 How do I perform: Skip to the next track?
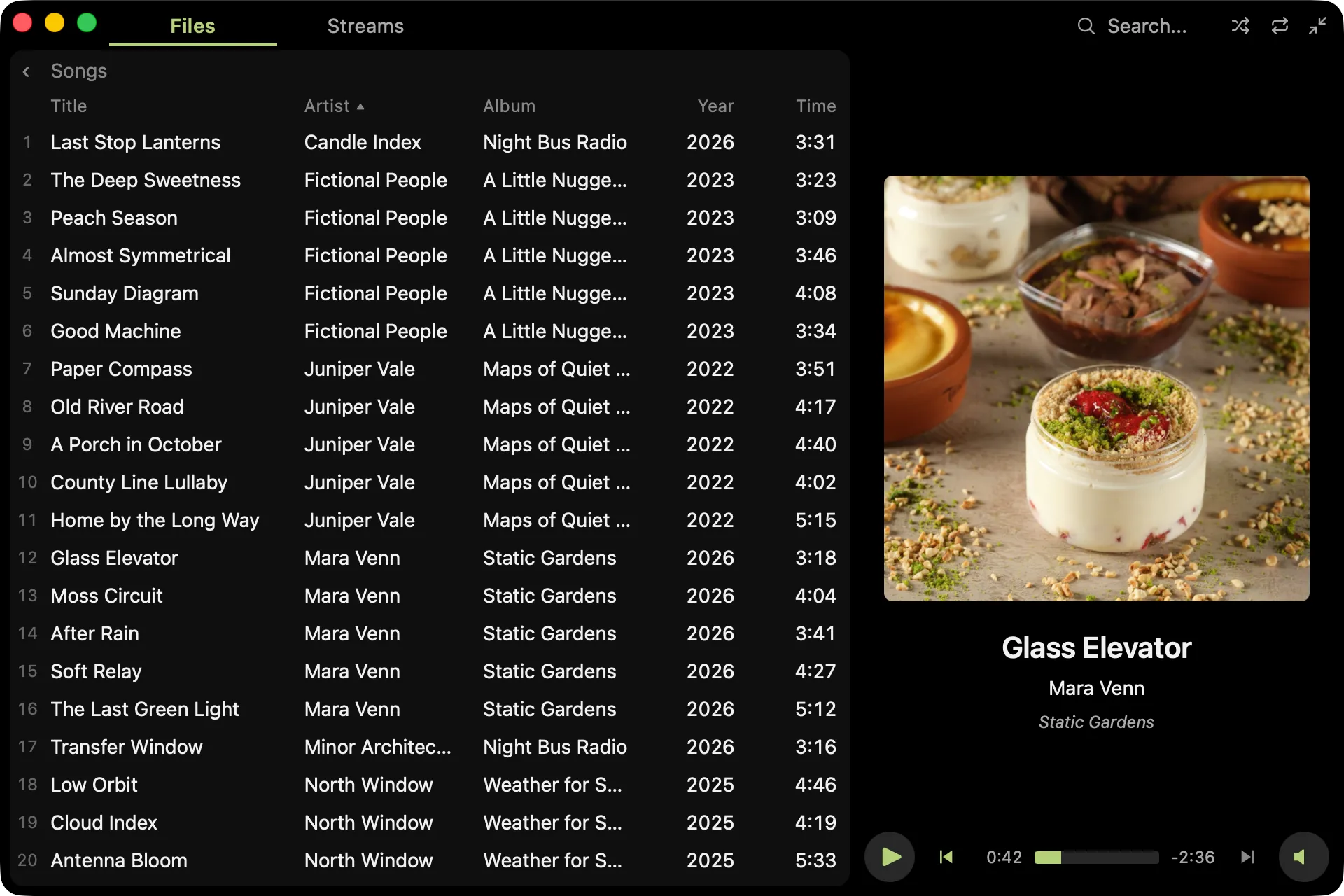[x=1247, y=857]
